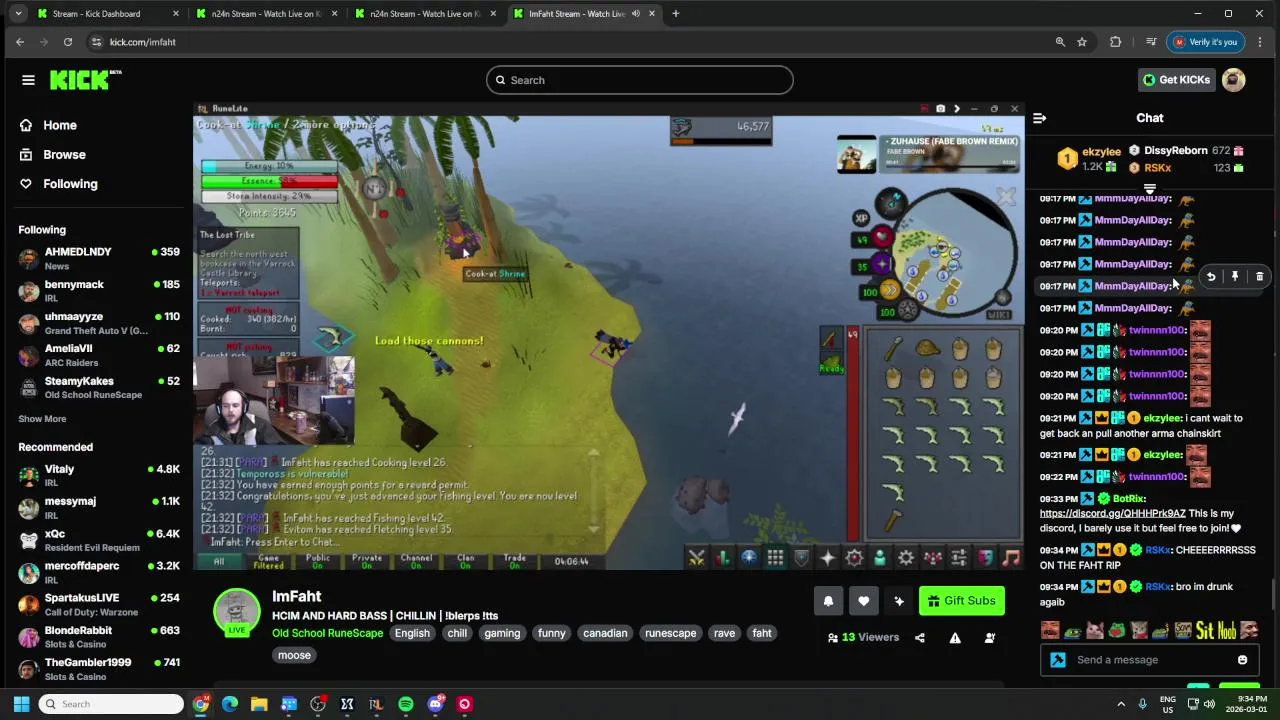Click the moose tag

(x=294, y=655)
